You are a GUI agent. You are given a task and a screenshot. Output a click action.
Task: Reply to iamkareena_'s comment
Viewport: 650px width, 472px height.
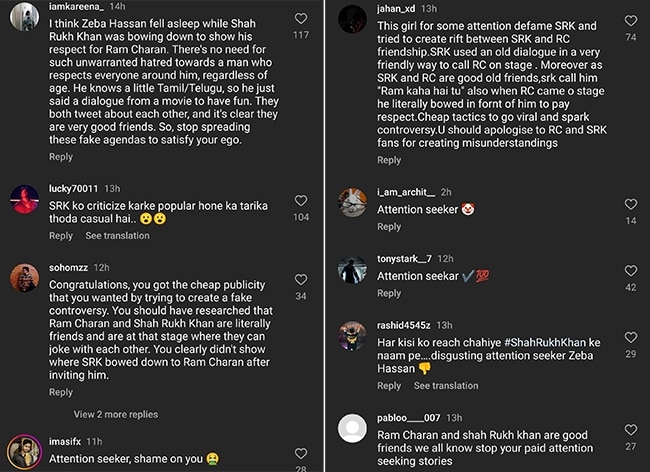61,157
